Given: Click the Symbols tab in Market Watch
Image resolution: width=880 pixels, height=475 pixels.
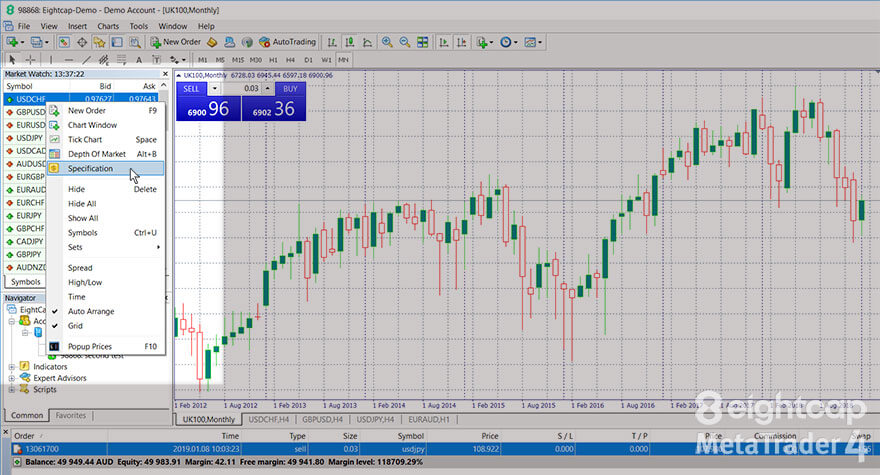Looking at the screenshot, I should (26, 282).
